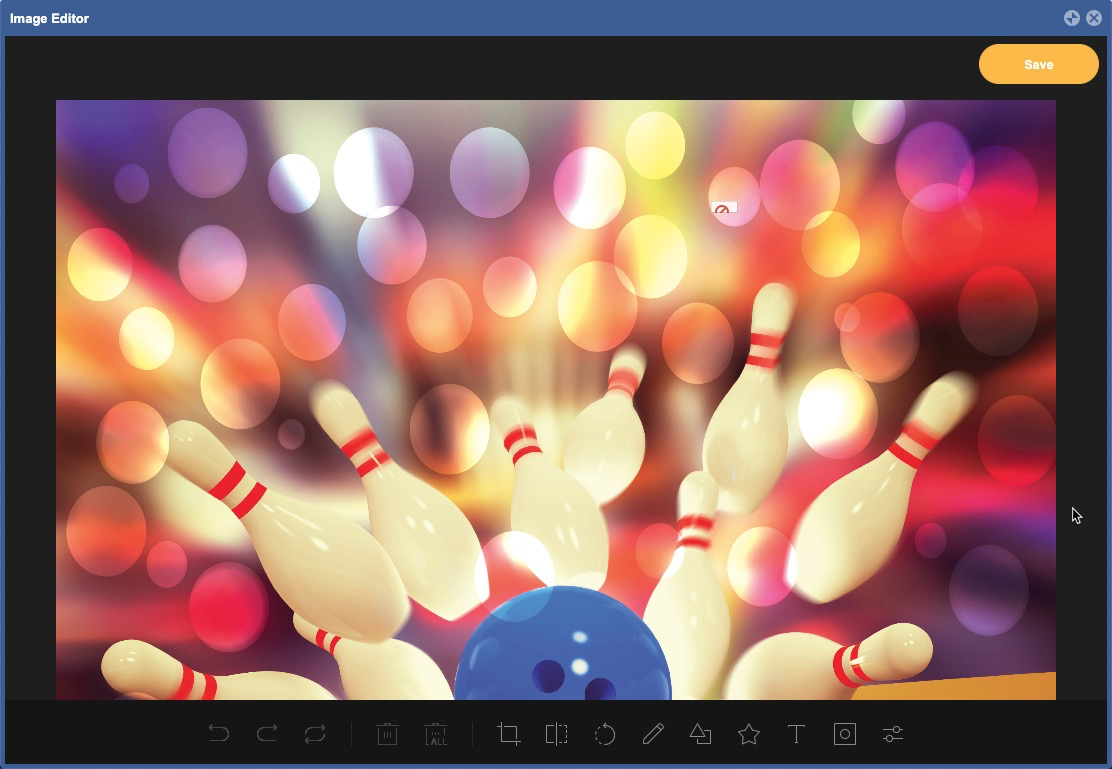Select the small red icon on canvas
This screenshot has width=1112, height=769.
click(x=722, y=209)
